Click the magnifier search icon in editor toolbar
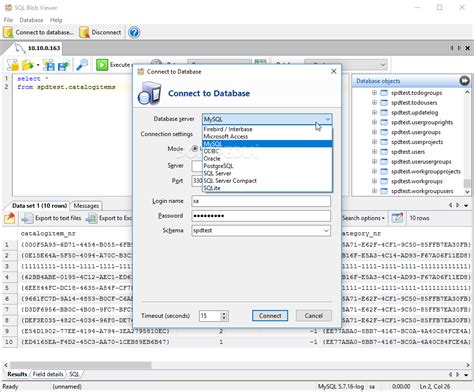The height and width of the screenshot is (392, 474). [82, 65]
